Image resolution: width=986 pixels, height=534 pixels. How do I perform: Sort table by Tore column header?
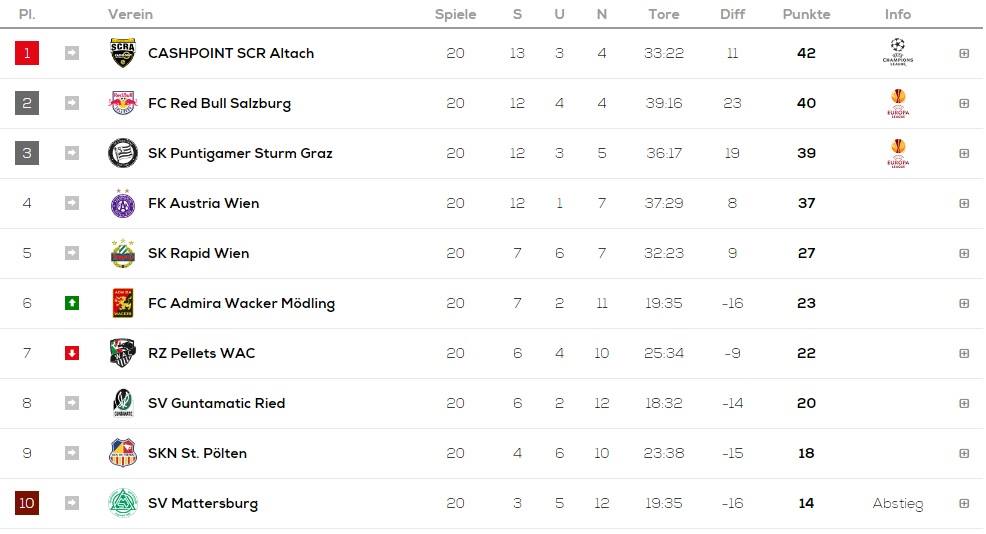(x=664, y=14)
